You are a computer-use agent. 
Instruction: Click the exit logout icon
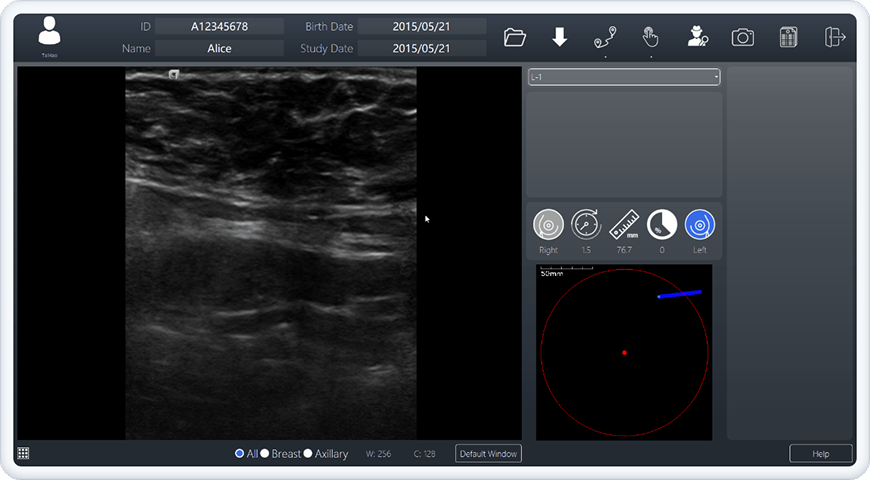click(834, 37)
